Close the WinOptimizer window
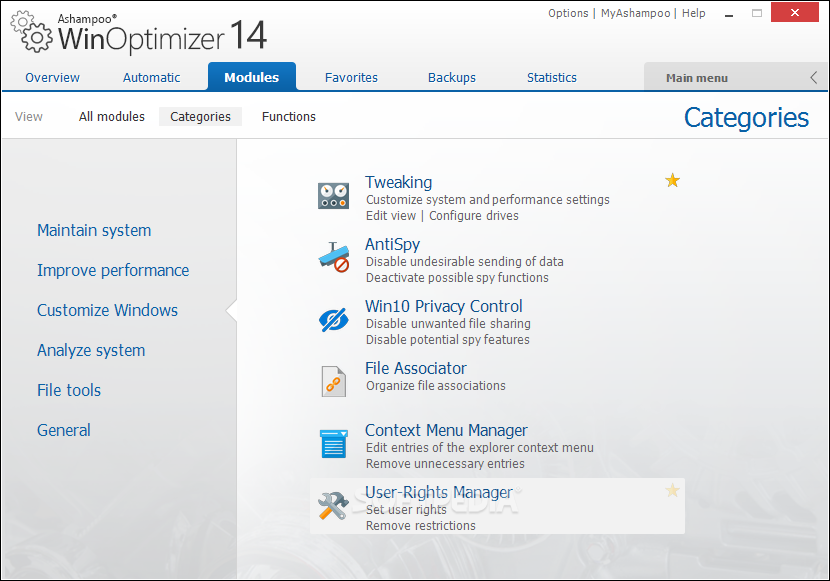Screen dimensions: 830x581 coord(795,13)
